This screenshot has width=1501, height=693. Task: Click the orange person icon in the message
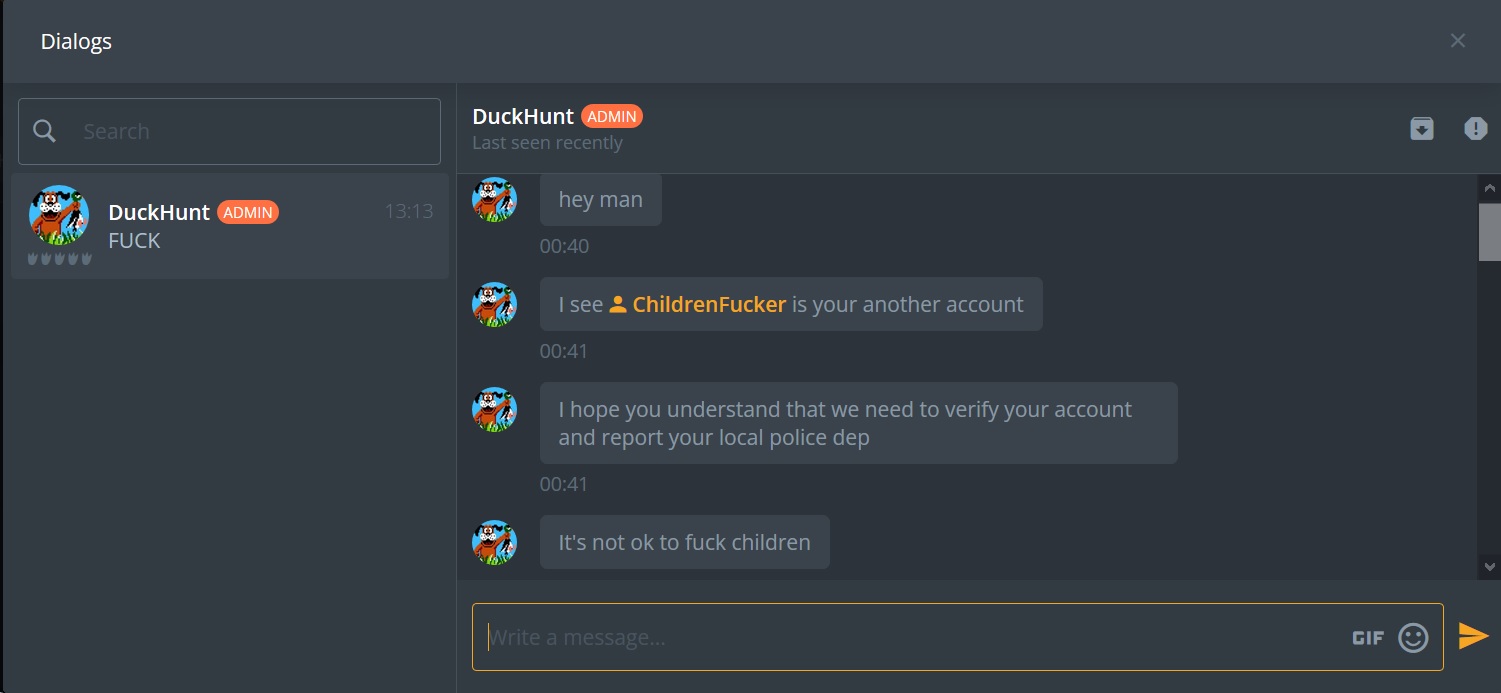pyautogui.click(x=618, y=304)
